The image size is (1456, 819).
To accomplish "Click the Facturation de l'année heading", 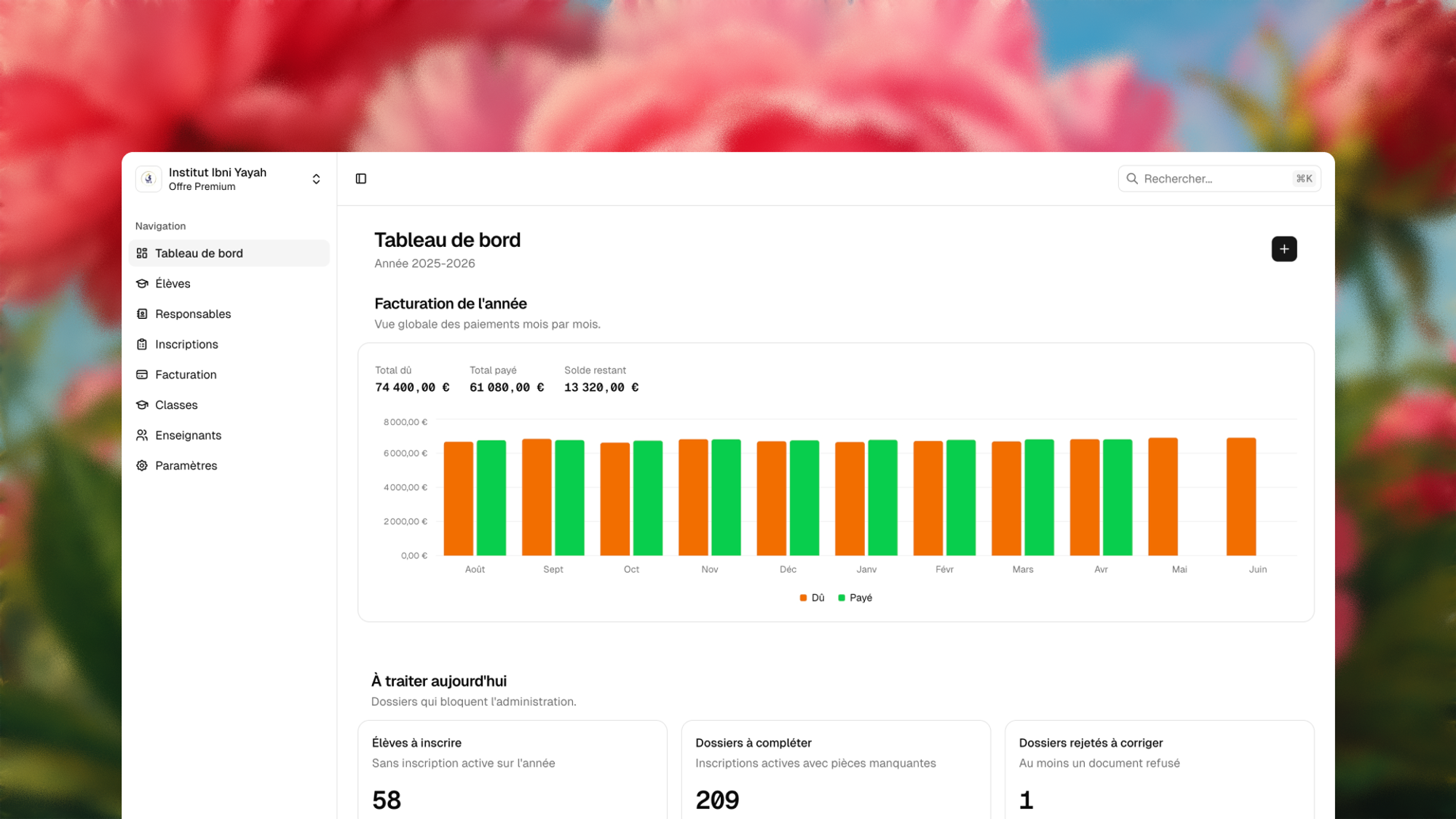I will pos(451,304).
